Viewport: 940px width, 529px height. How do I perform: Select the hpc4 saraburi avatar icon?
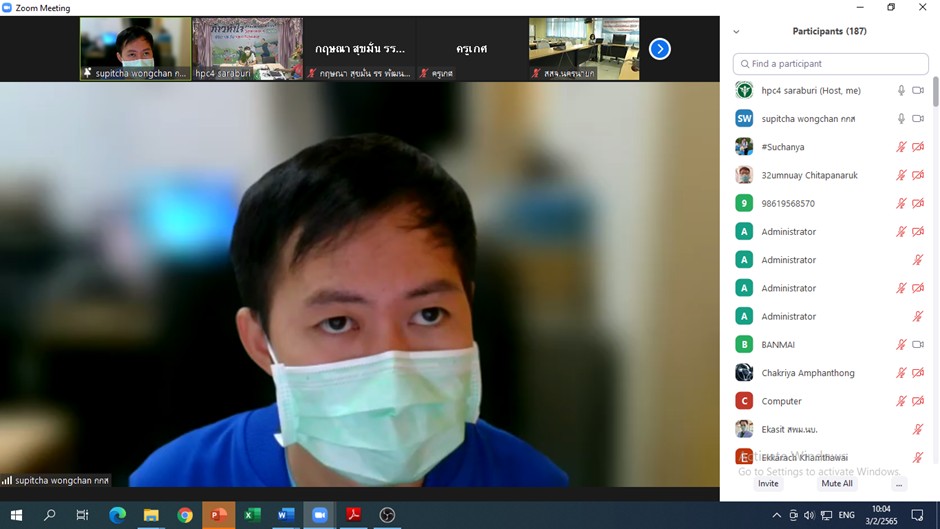coord(744,90)
